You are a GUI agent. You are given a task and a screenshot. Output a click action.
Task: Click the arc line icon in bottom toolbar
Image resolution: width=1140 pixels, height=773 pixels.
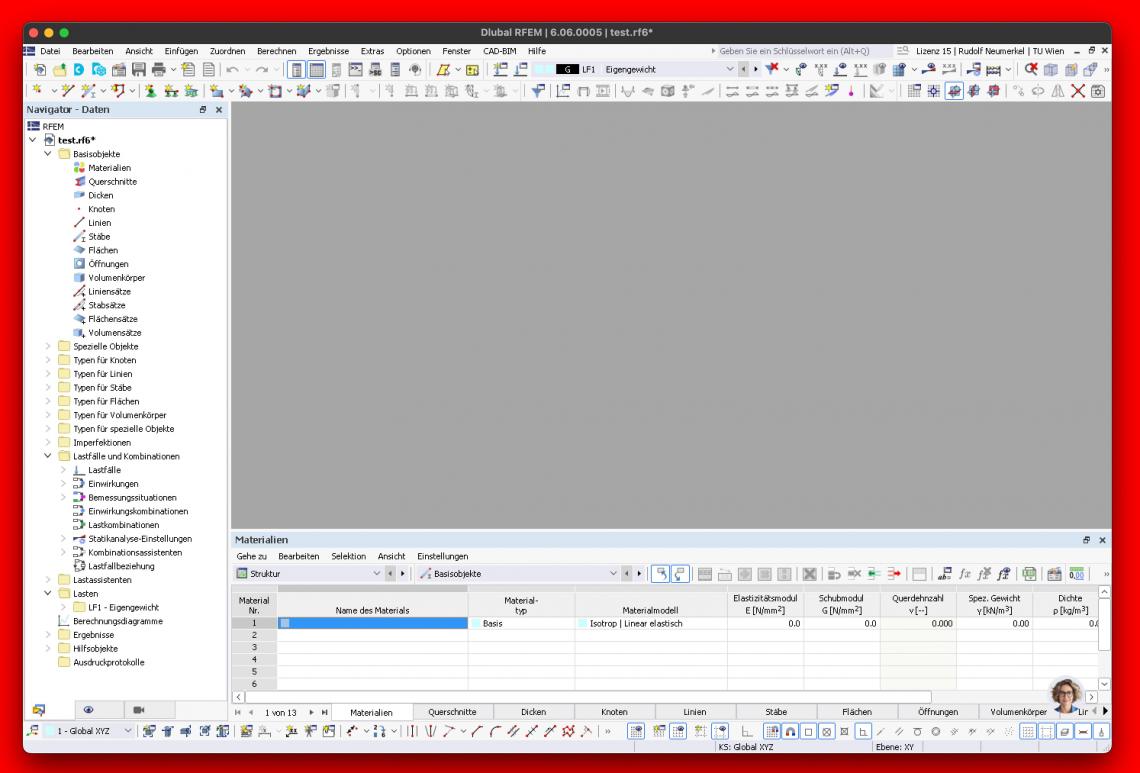pos(495,731)
